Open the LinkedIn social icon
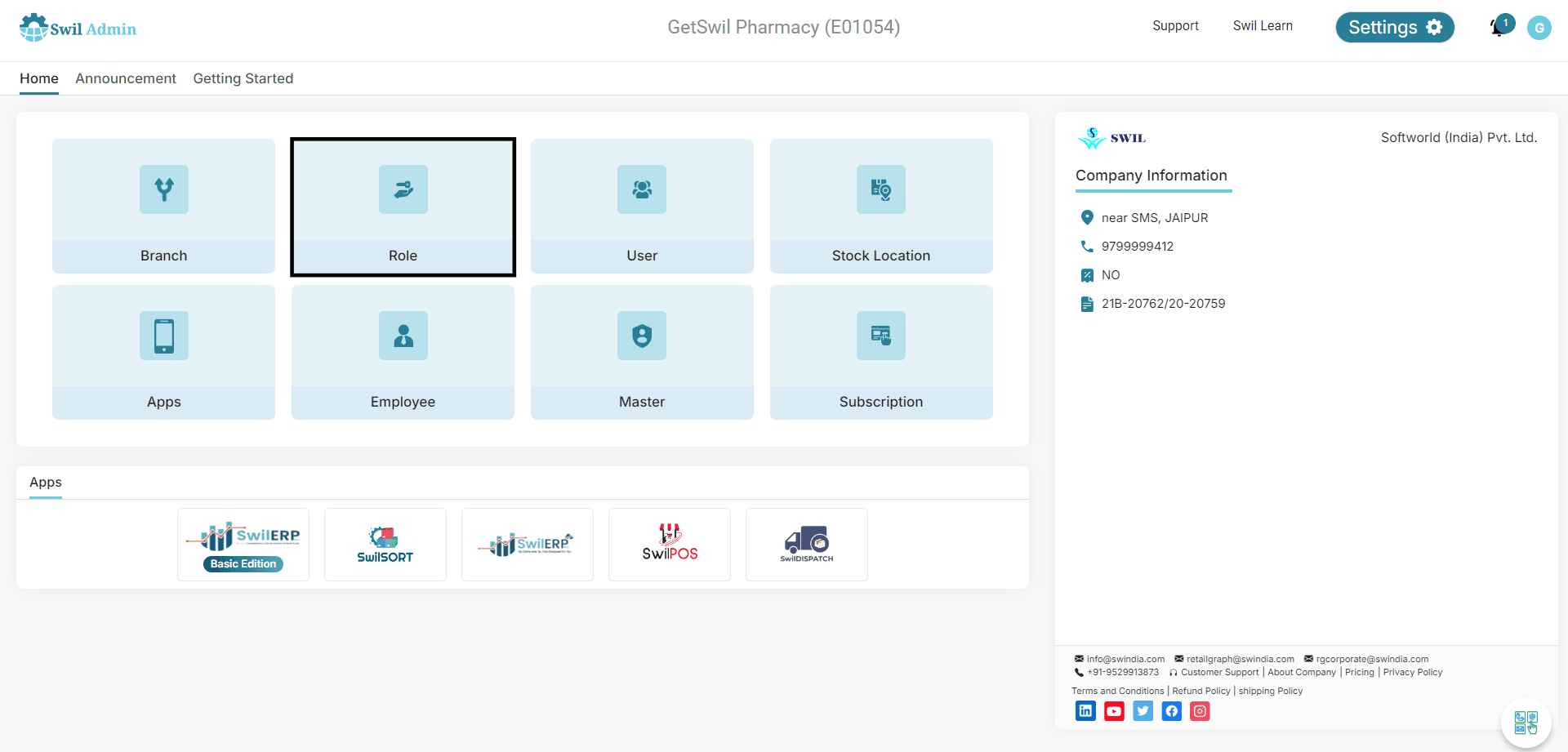 tap(1085, 711)
